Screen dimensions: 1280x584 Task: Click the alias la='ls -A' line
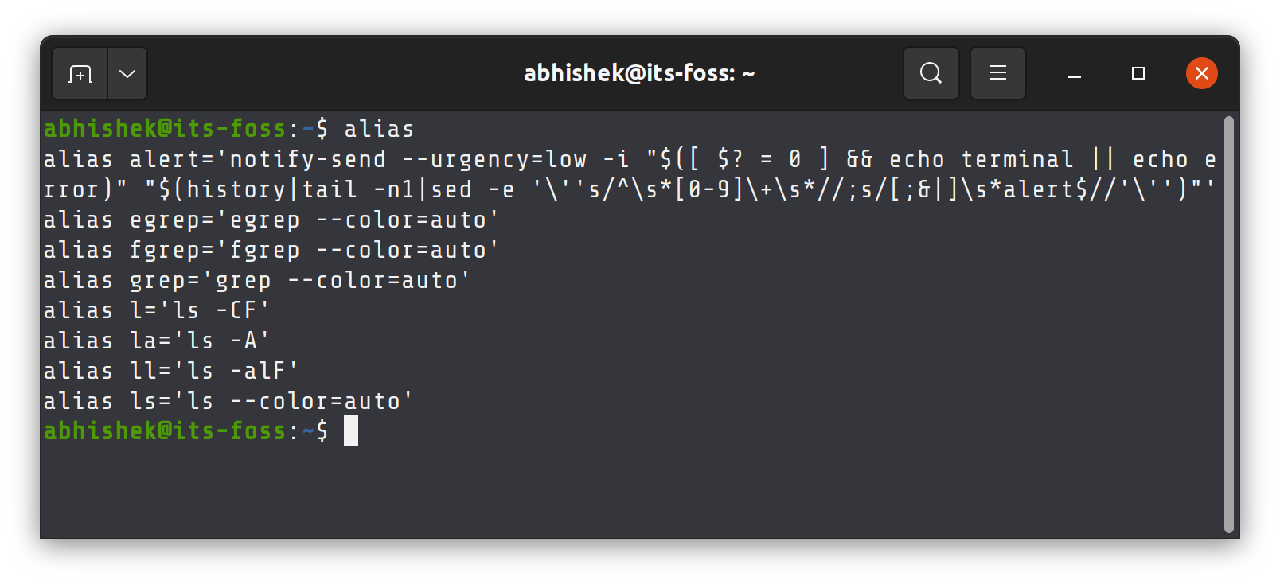point(157,340)
